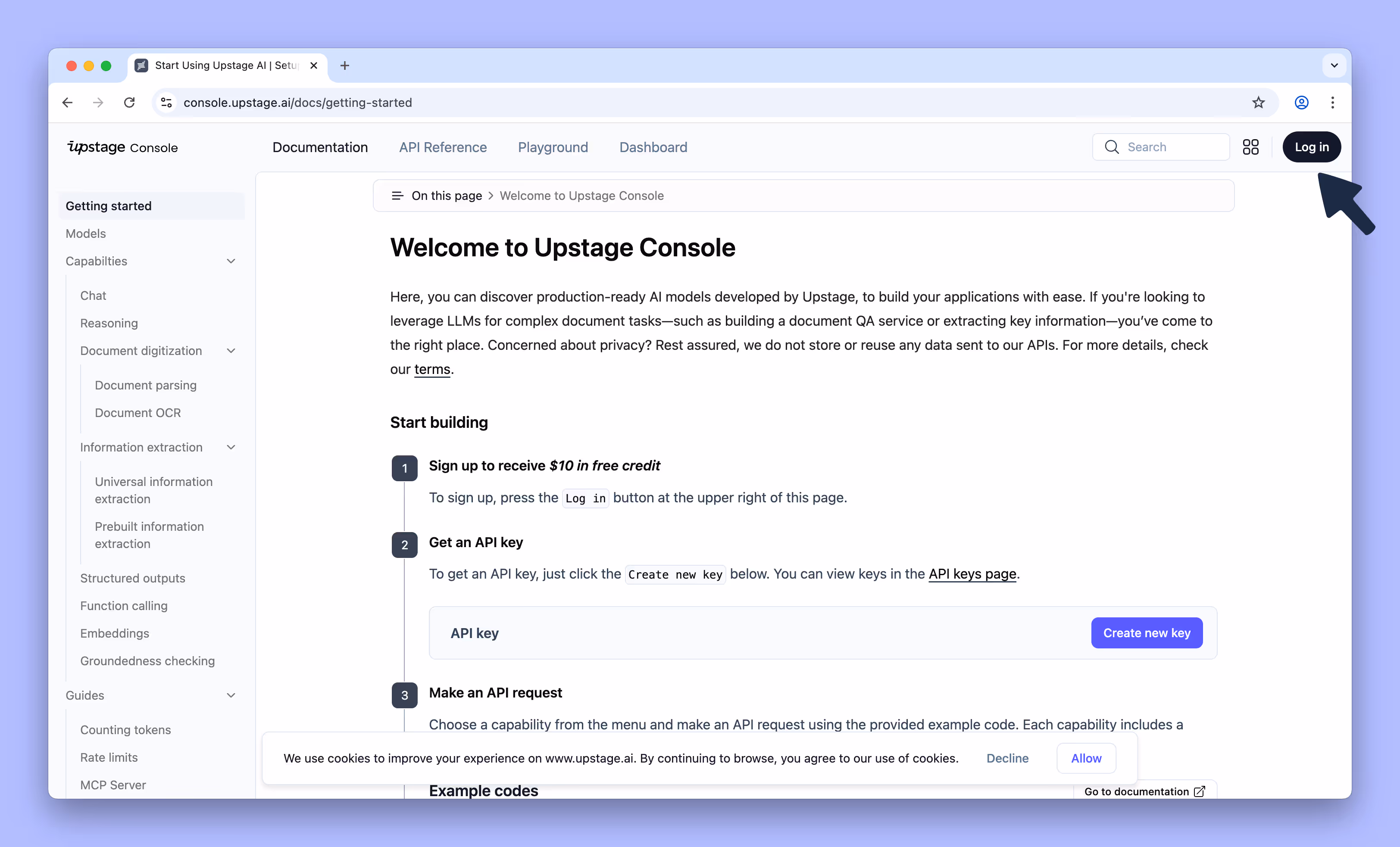
Task: Collapse the Capabilities section
Action: tap(231, 262)
